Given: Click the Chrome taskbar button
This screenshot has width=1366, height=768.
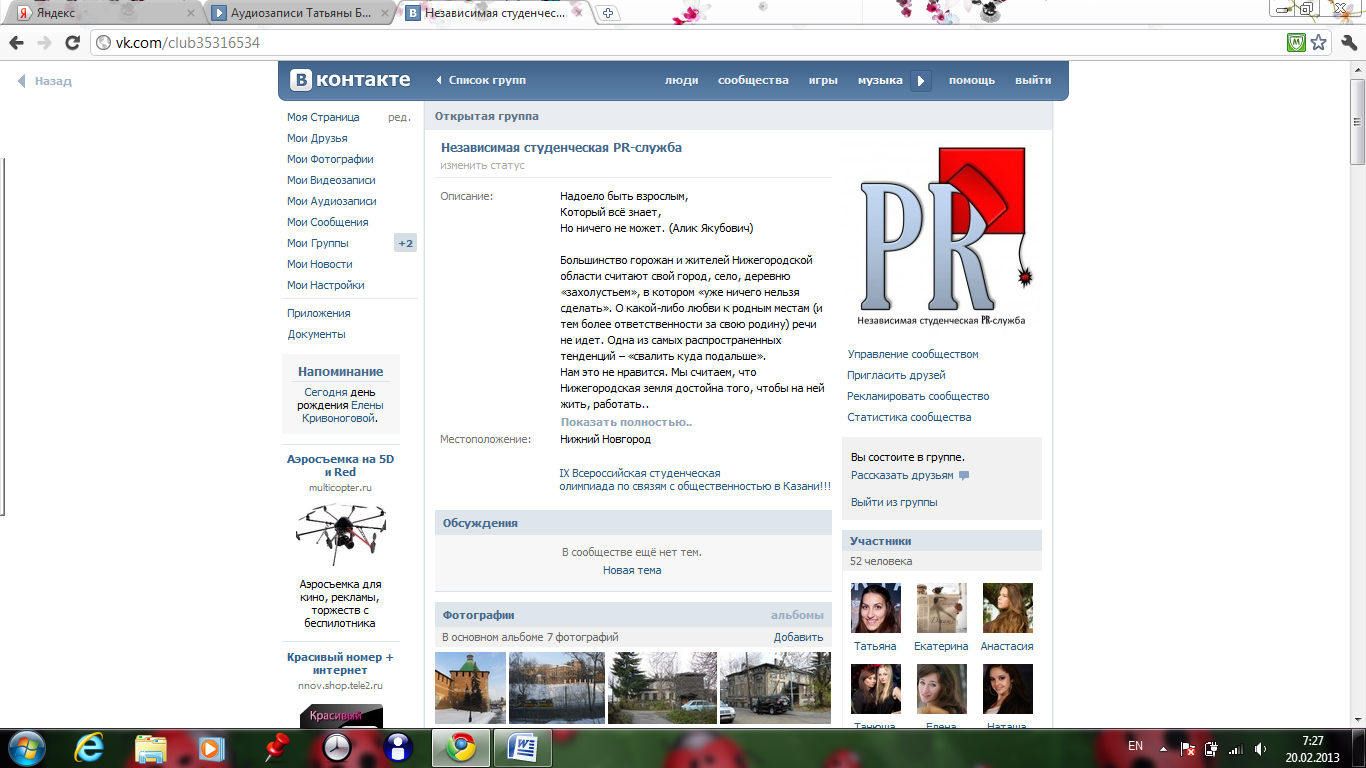Looking at the screenshot, I should (461, 748).
